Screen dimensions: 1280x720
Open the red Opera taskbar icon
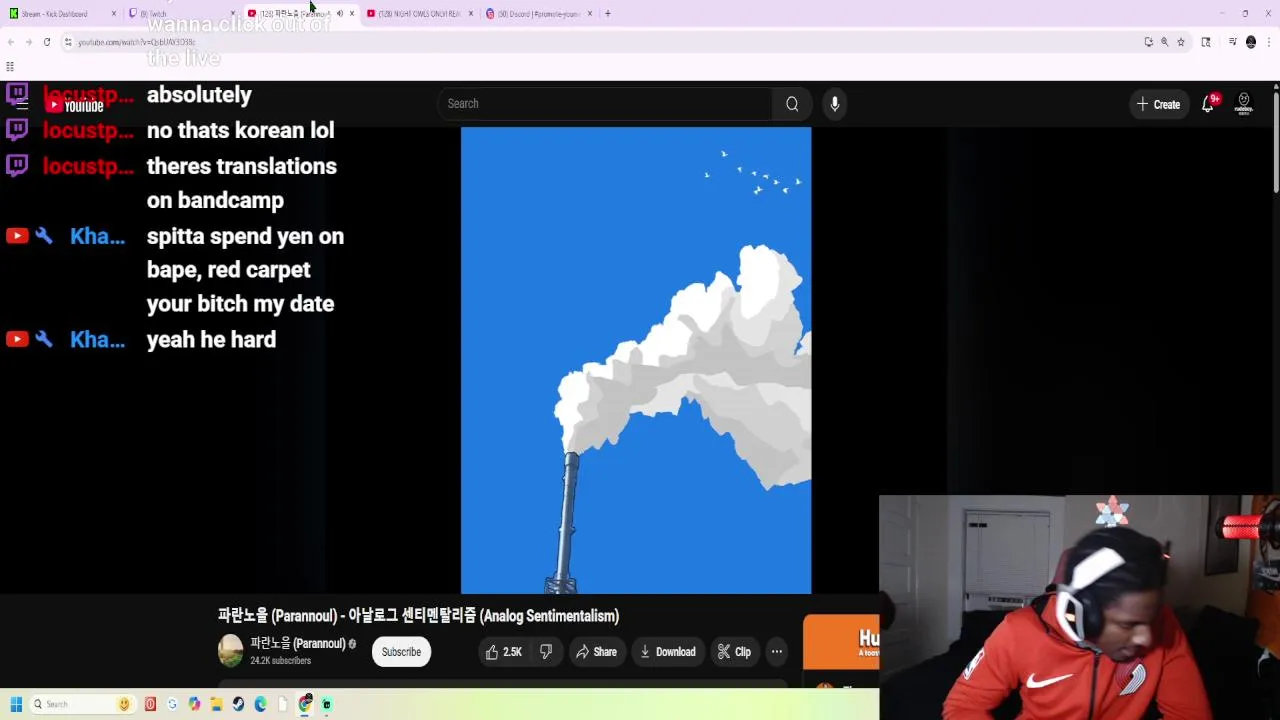coord(150,704)
